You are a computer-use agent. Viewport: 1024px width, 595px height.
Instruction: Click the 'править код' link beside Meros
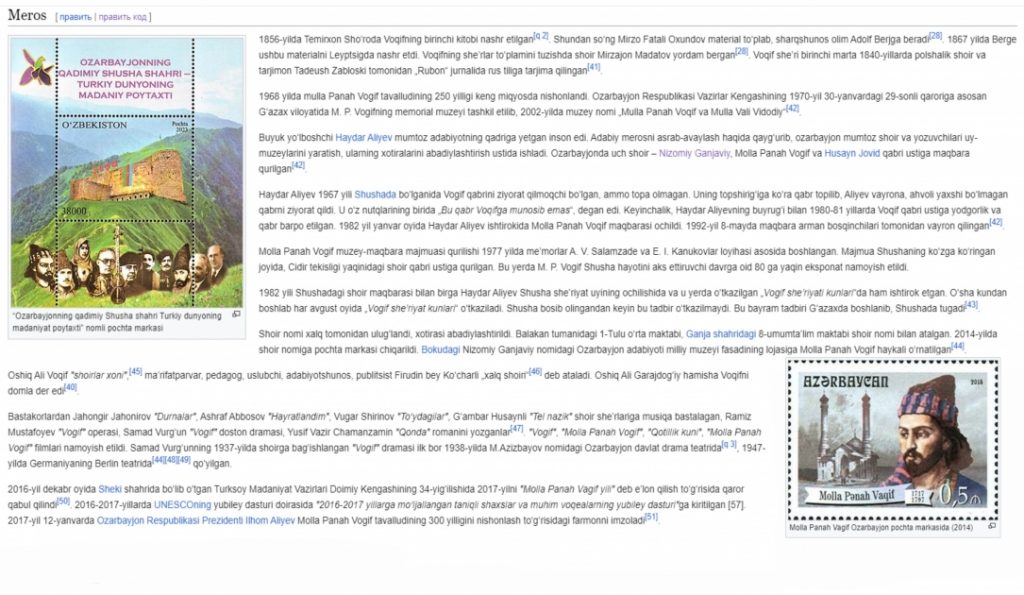122,17
